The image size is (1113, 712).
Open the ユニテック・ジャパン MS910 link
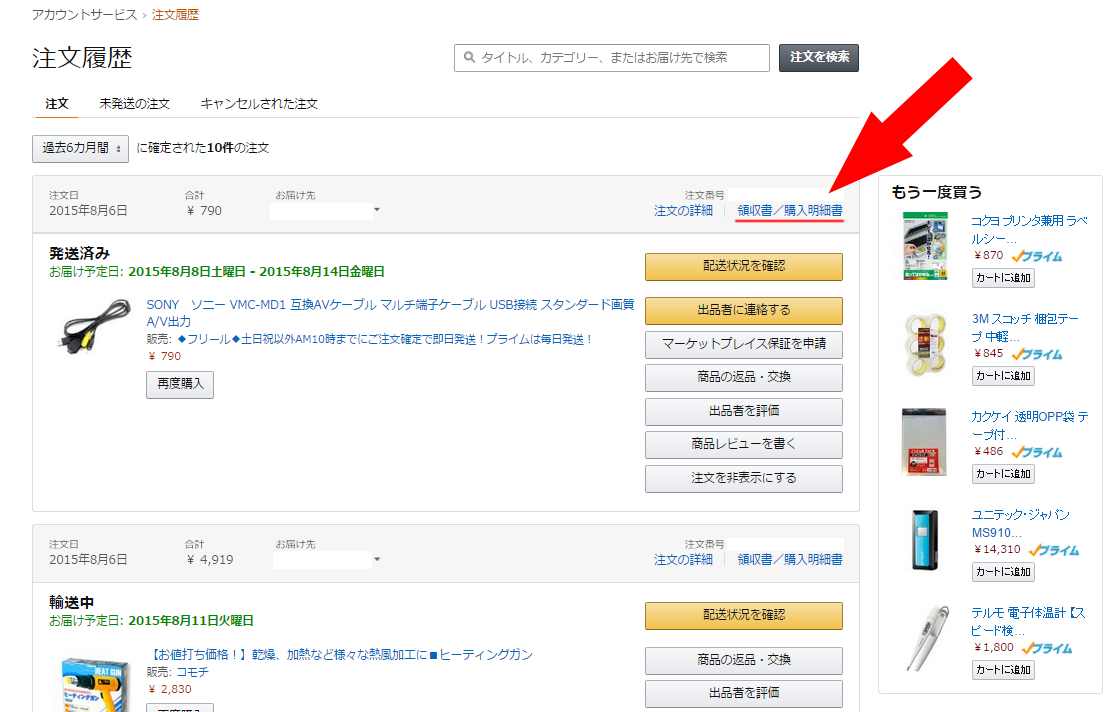pos(1020,523)
